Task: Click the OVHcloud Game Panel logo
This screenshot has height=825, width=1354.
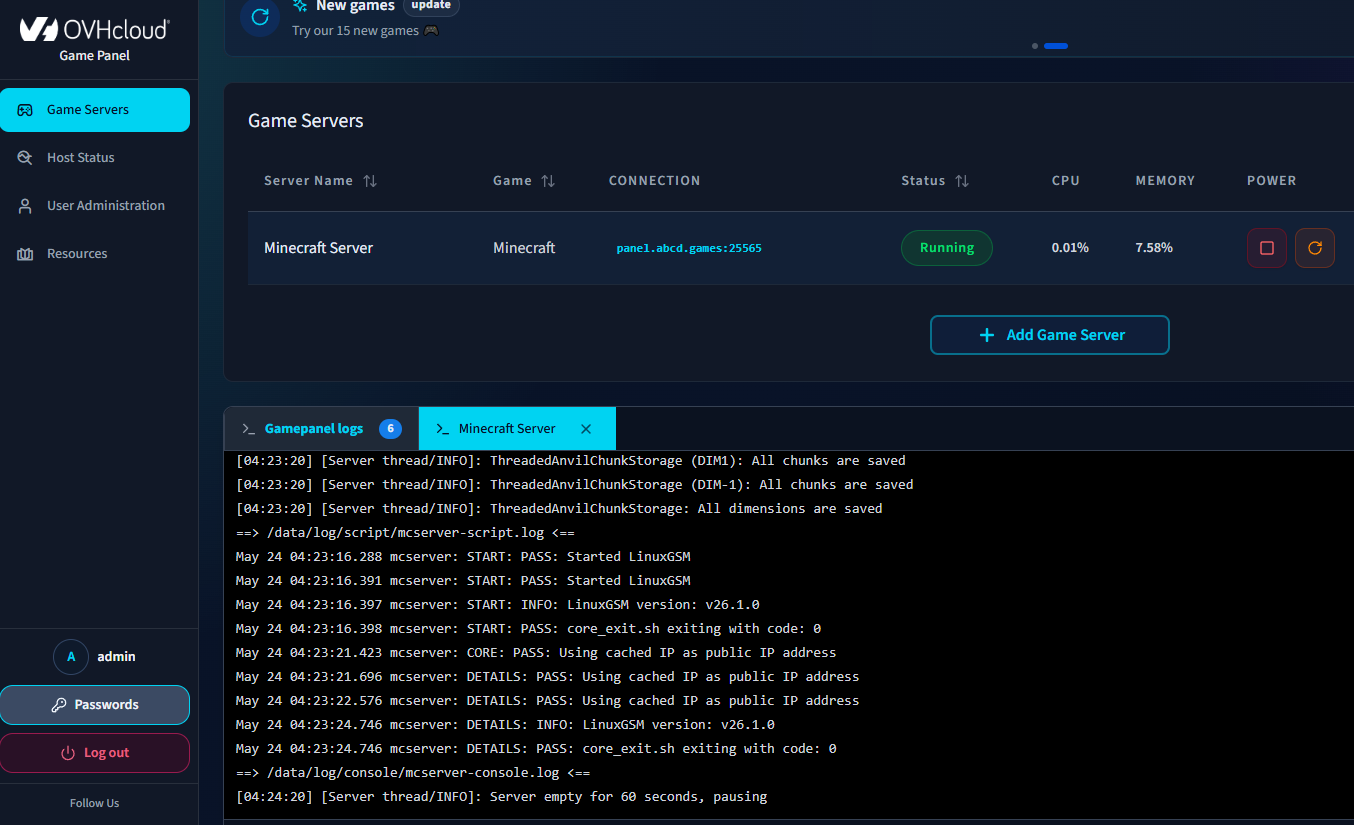Action: pos(95,38)
